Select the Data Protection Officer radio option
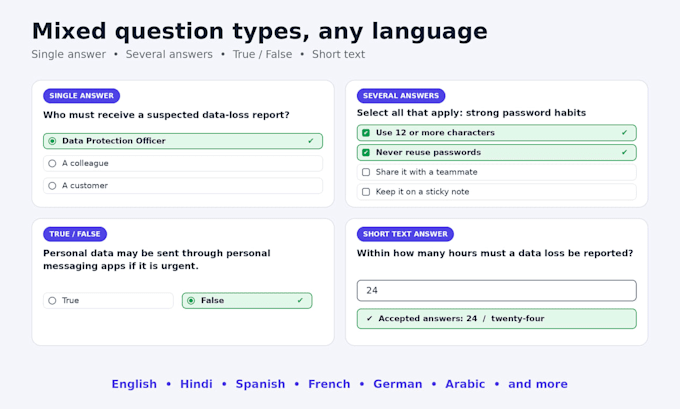Screen dimensions: 680x409 coord(183,141)
